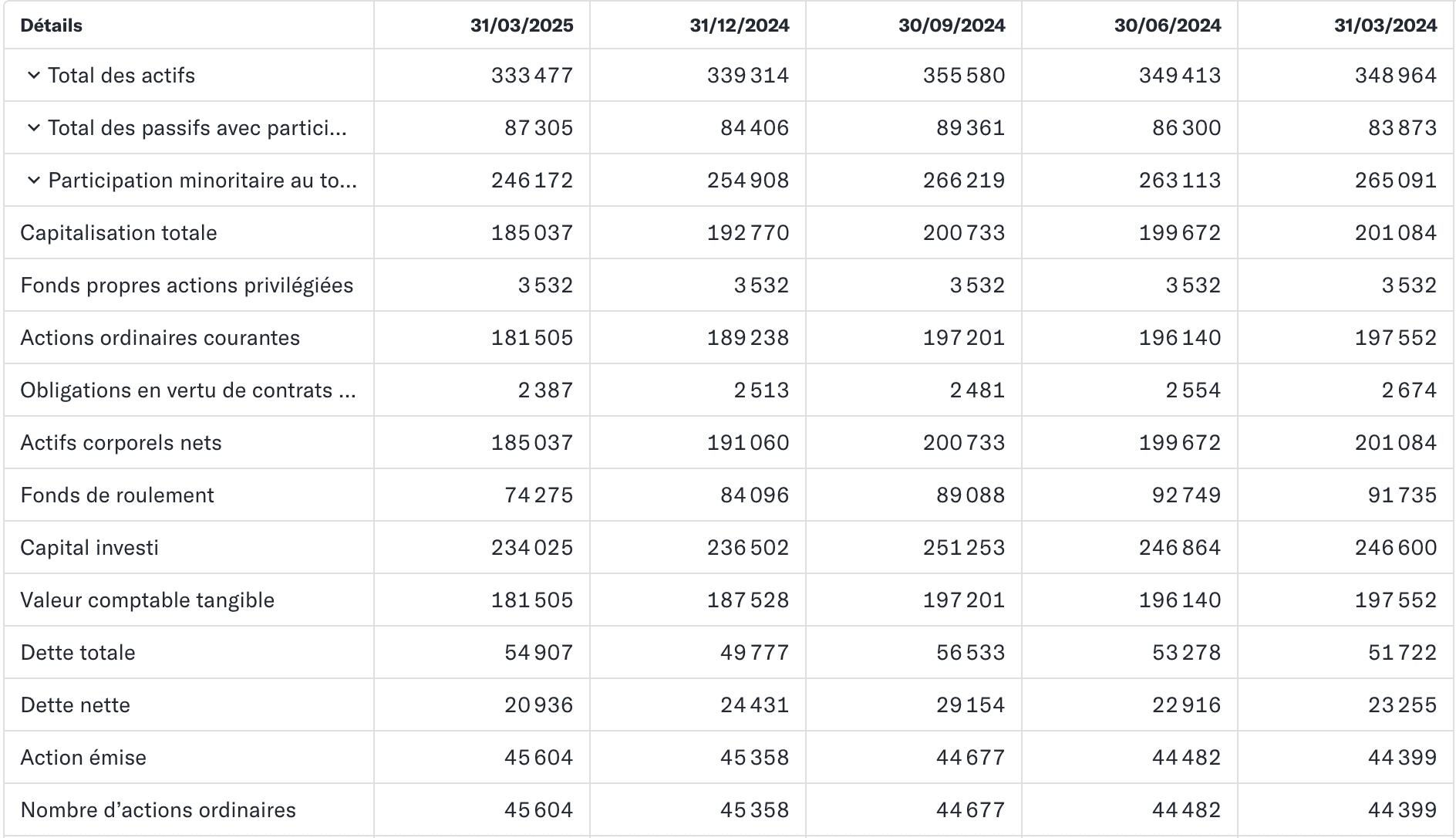Click the Fonds de roulement label
The image size is (1456, 838).
(x=117, y=495)
